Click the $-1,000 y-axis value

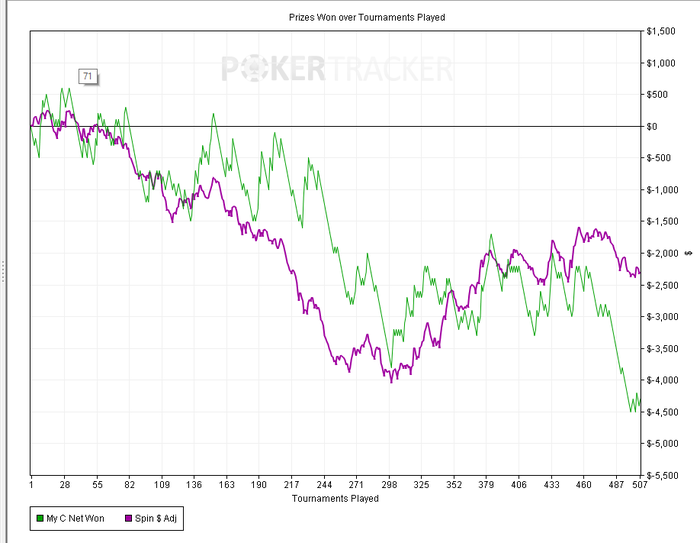(x=662, y=190)
